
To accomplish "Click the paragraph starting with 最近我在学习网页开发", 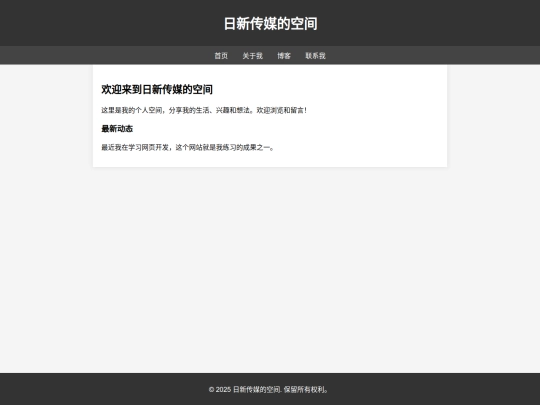I will [x=188, y=147].
